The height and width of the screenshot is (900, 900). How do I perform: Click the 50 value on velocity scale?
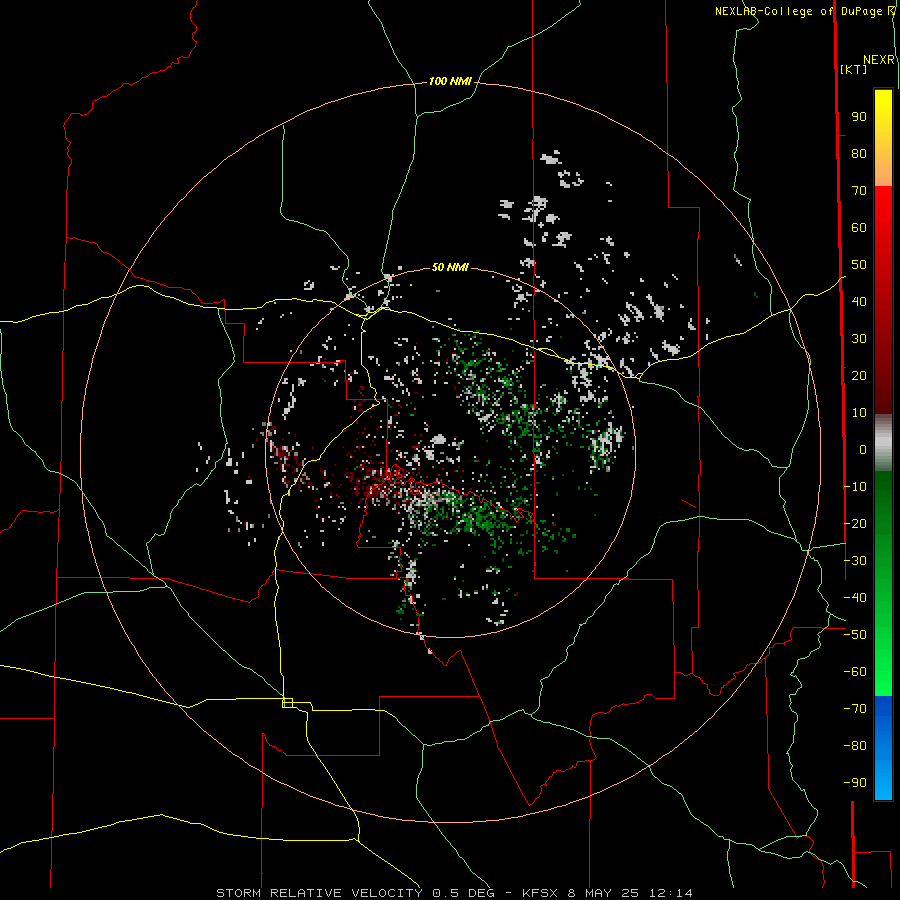point(859,265)
